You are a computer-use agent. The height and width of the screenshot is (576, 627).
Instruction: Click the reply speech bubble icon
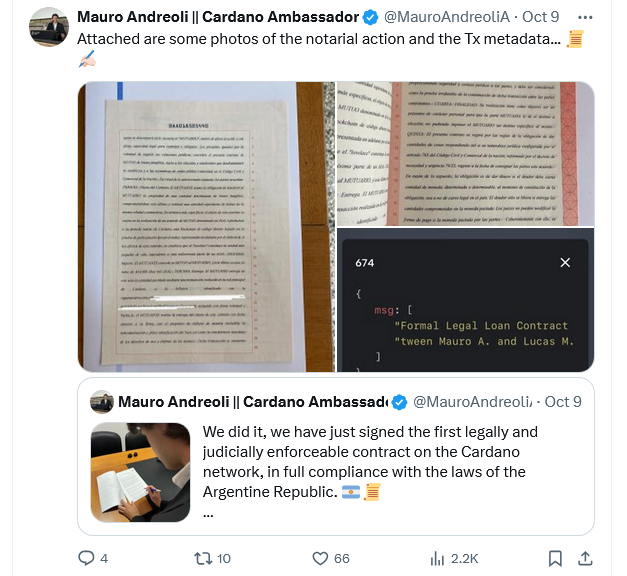86,558
